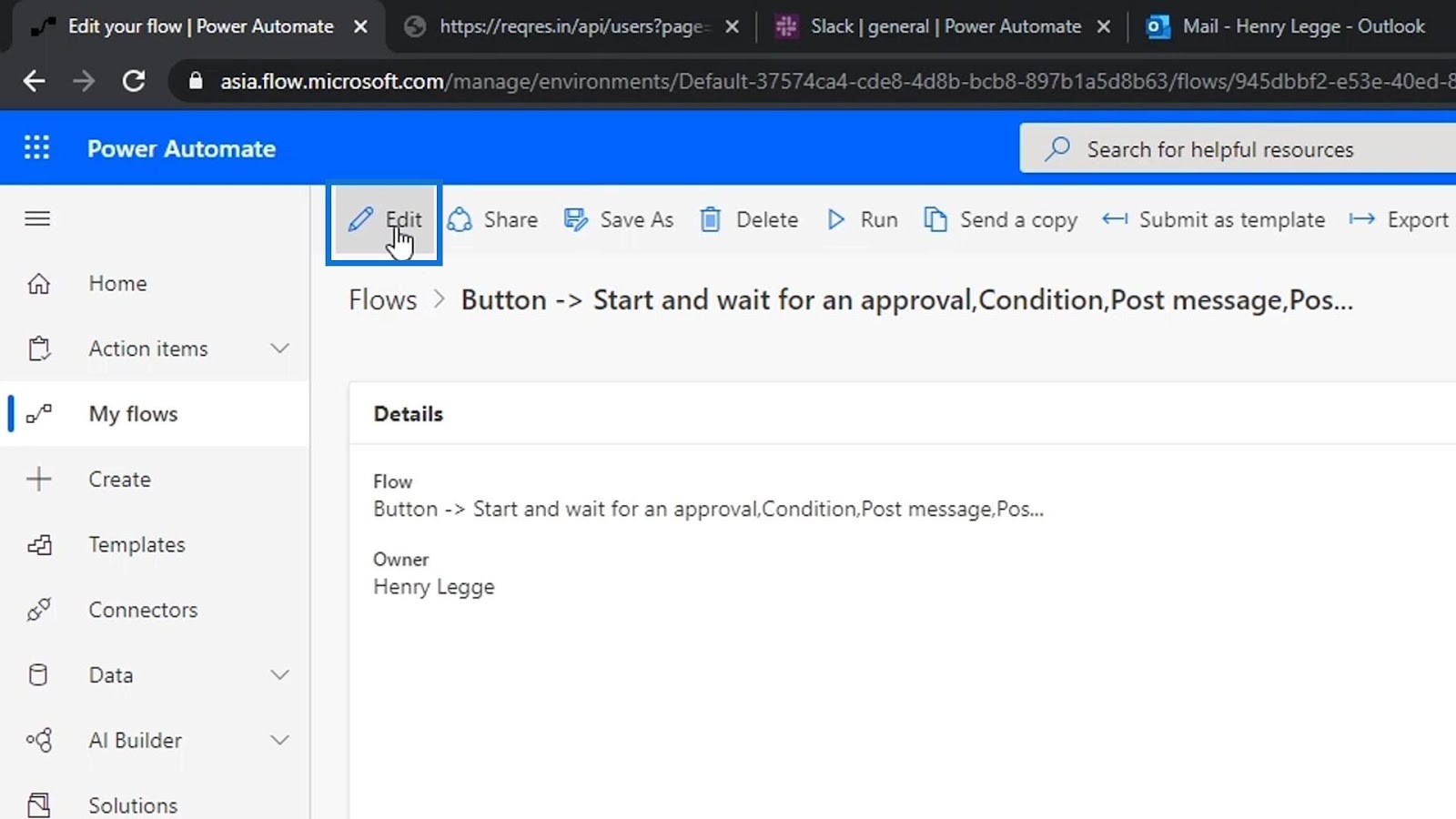Follow the Flows breadcrumb link
Screen dimensions: 1456x819
pyautogui.click(x=382, y=299)
